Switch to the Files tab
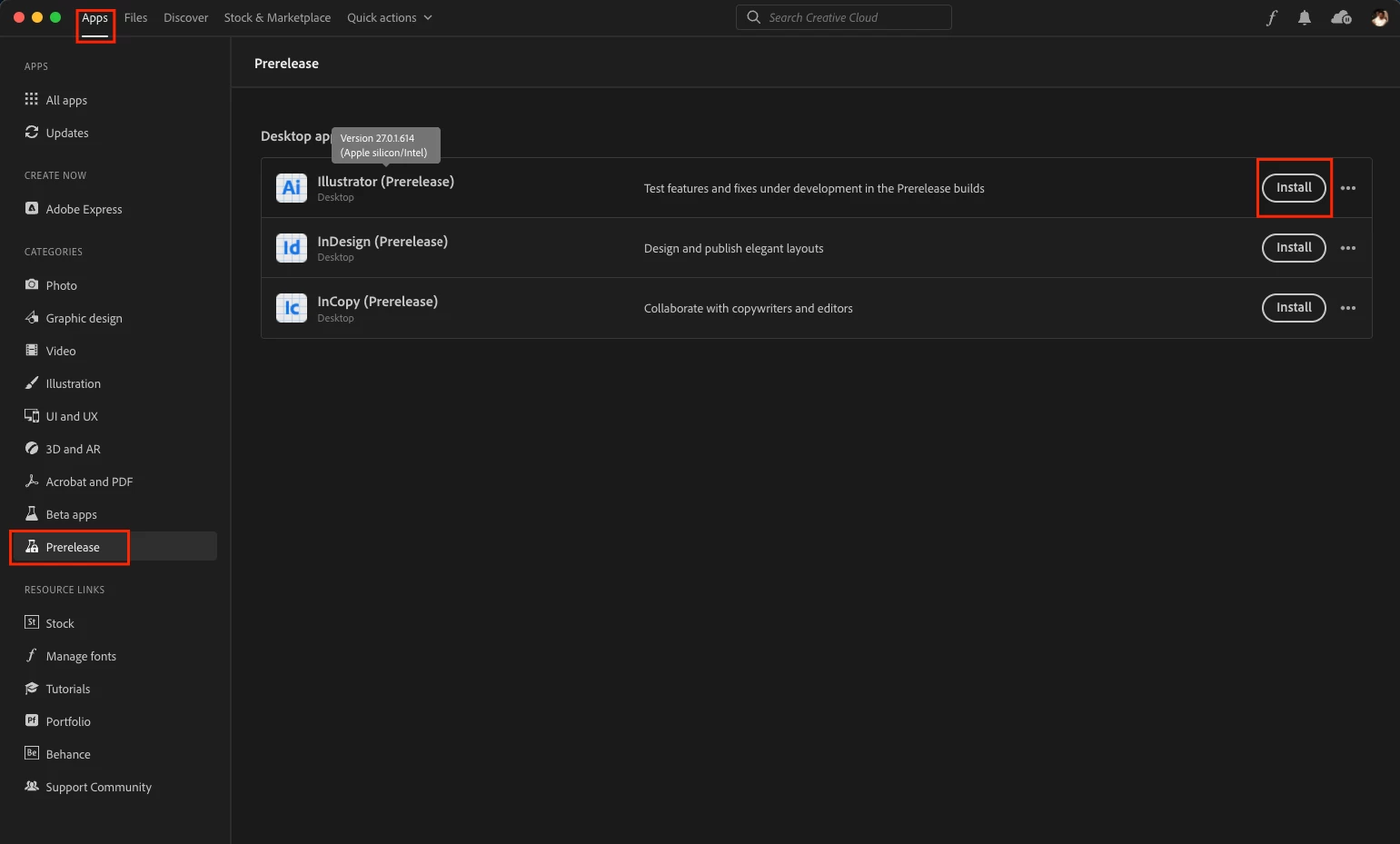This screenshot has height=844, width=1400. click(x=135, y=18)
